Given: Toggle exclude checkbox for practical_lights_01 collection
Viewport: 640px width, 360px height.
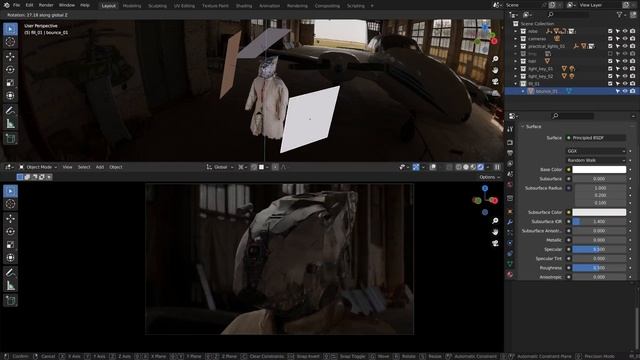Looking at the screenshot, I should pyautogui.click(x=610, y=46).
